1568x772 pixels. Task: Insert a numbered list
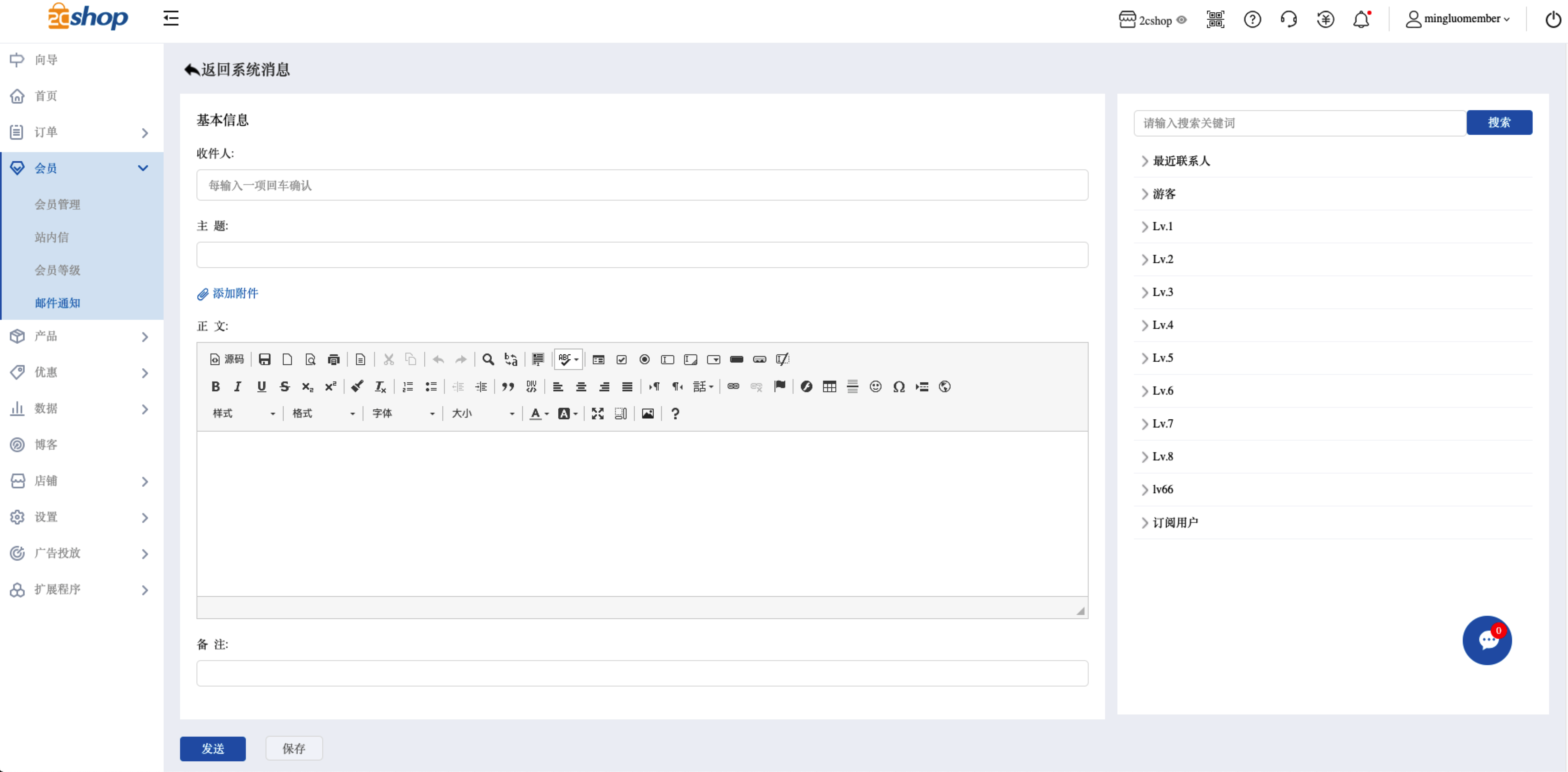pos(408,386)
